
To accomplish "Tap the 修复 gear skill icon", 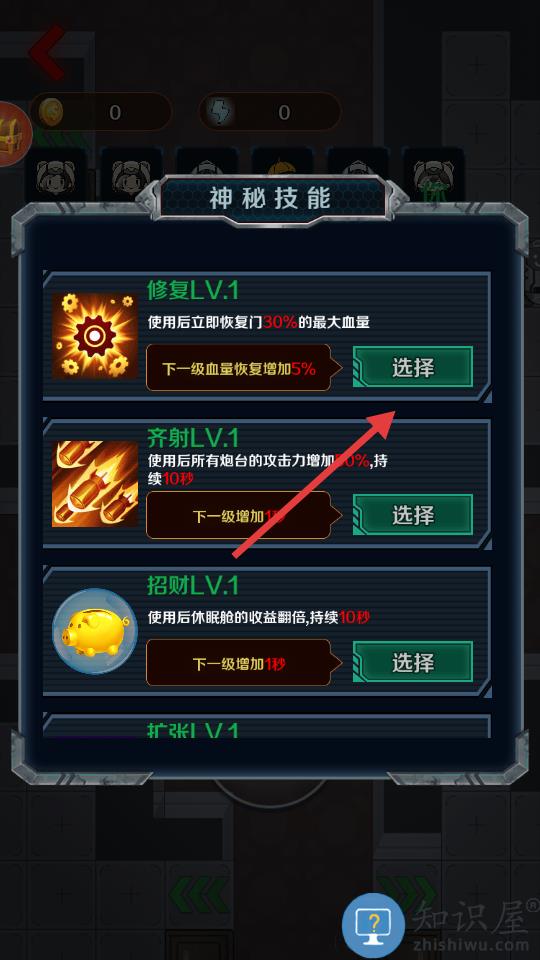I will 95,336.
